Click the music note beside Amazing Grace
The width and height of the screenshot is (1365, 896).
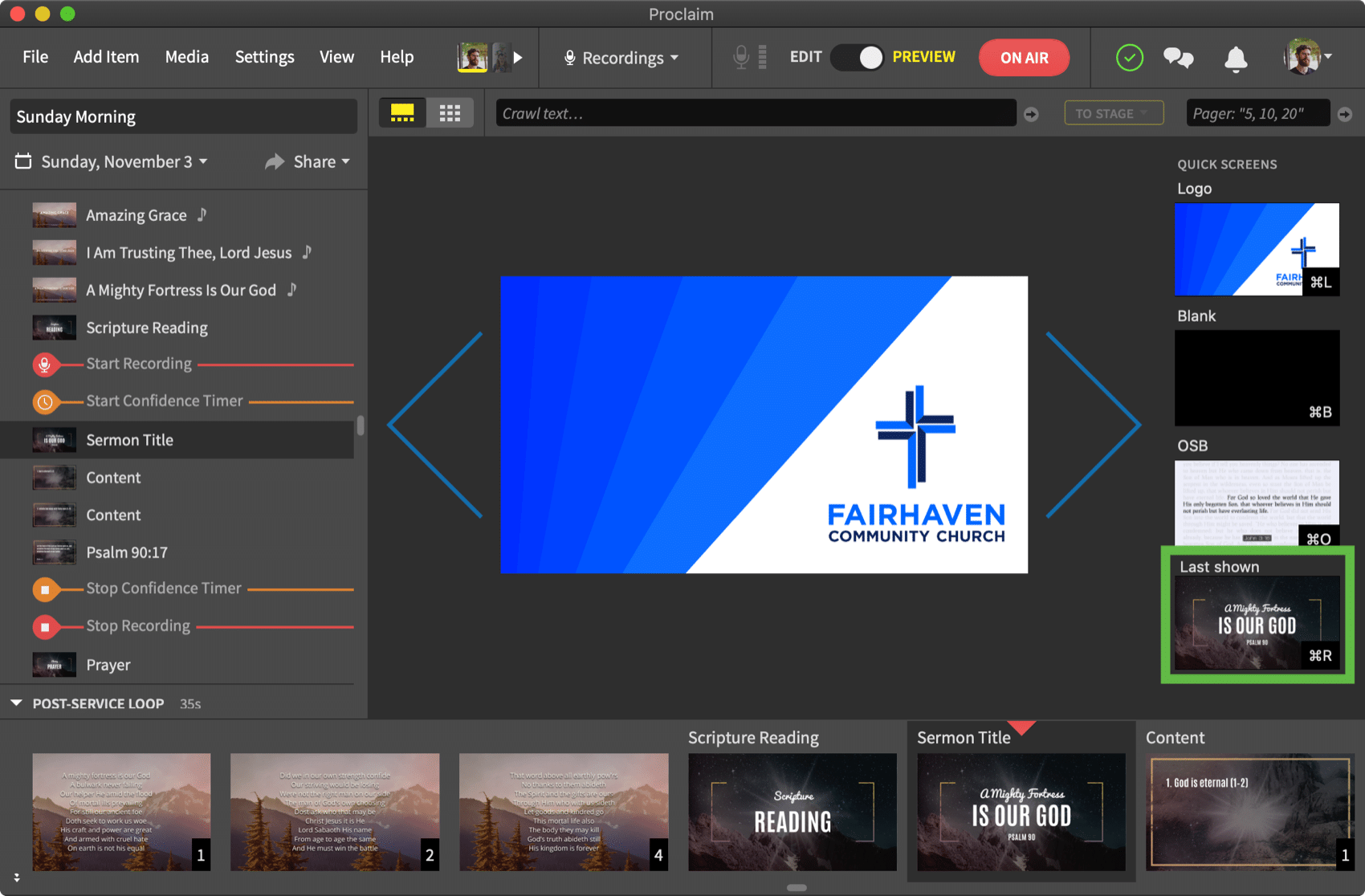202,214
